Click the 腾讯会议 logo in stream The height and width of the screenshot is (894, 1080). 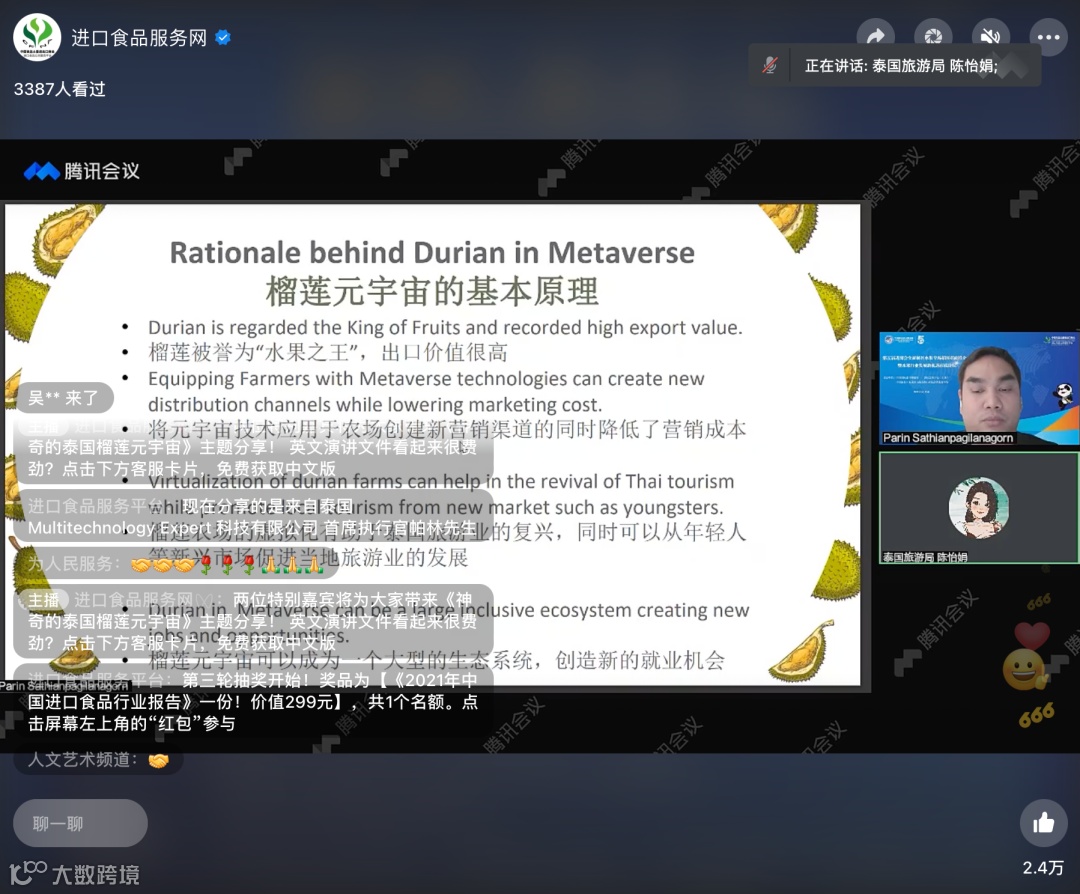tap(82, 171)
